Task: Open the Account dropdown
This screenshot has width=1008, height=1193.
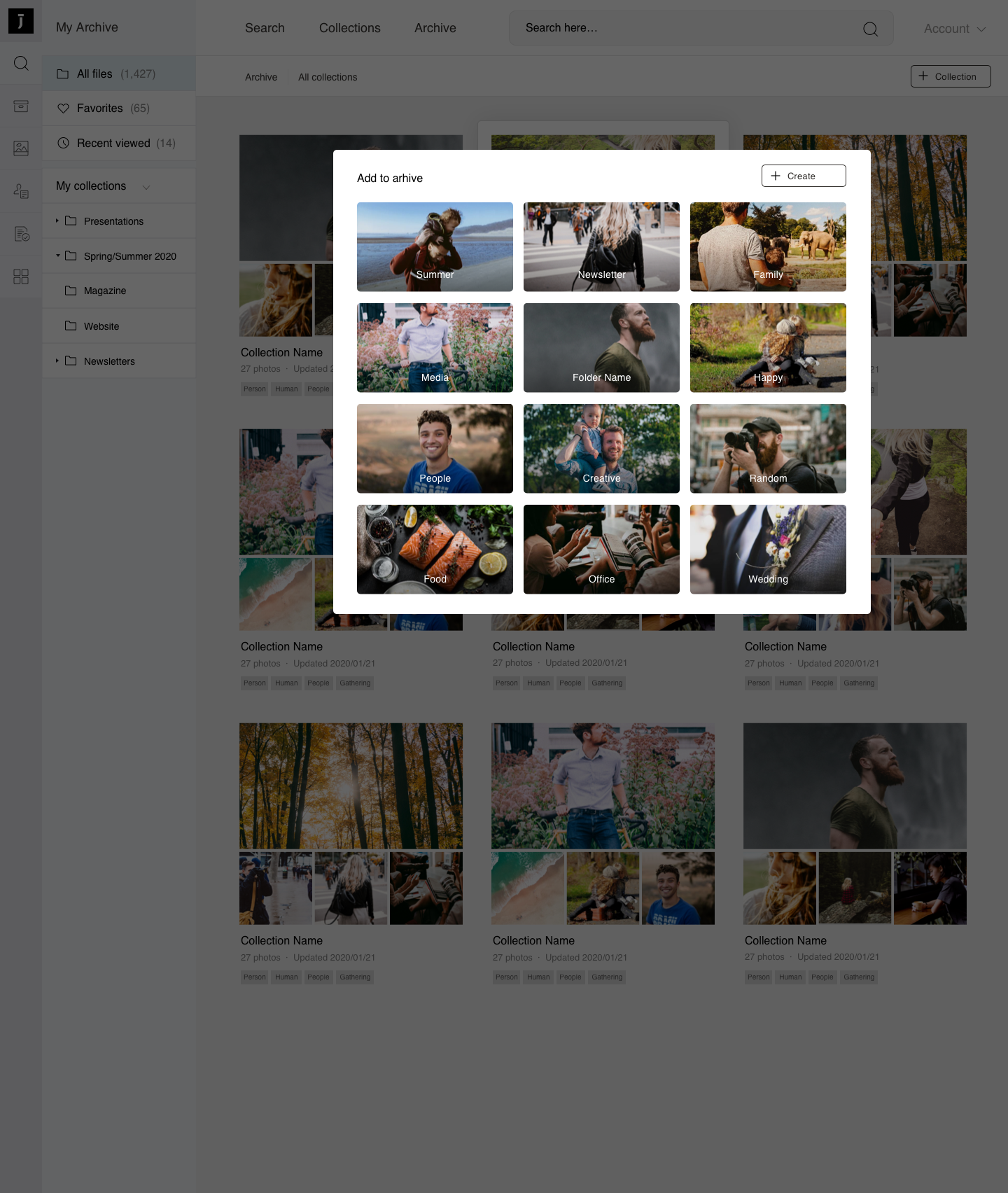Action: [955, 29]
